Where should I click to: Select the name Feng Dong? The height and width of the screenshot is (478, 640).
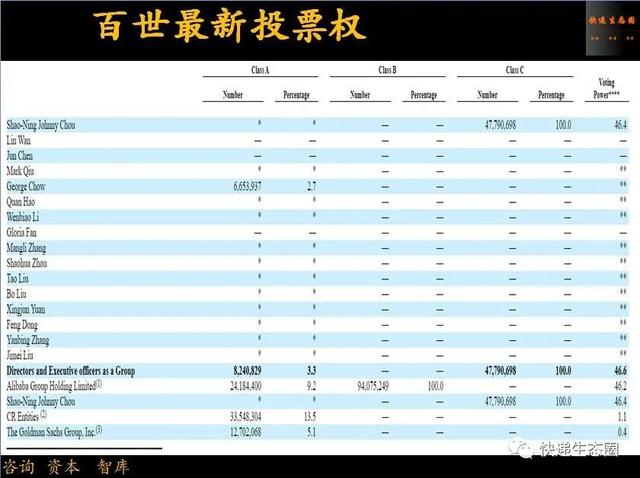22,325
